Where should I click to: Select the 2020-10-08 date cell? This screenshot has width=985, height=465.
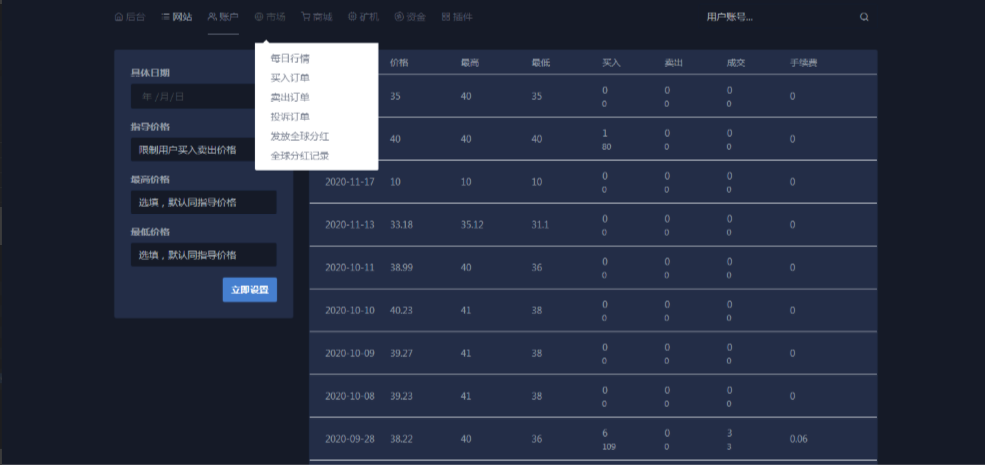coord(349,396)
